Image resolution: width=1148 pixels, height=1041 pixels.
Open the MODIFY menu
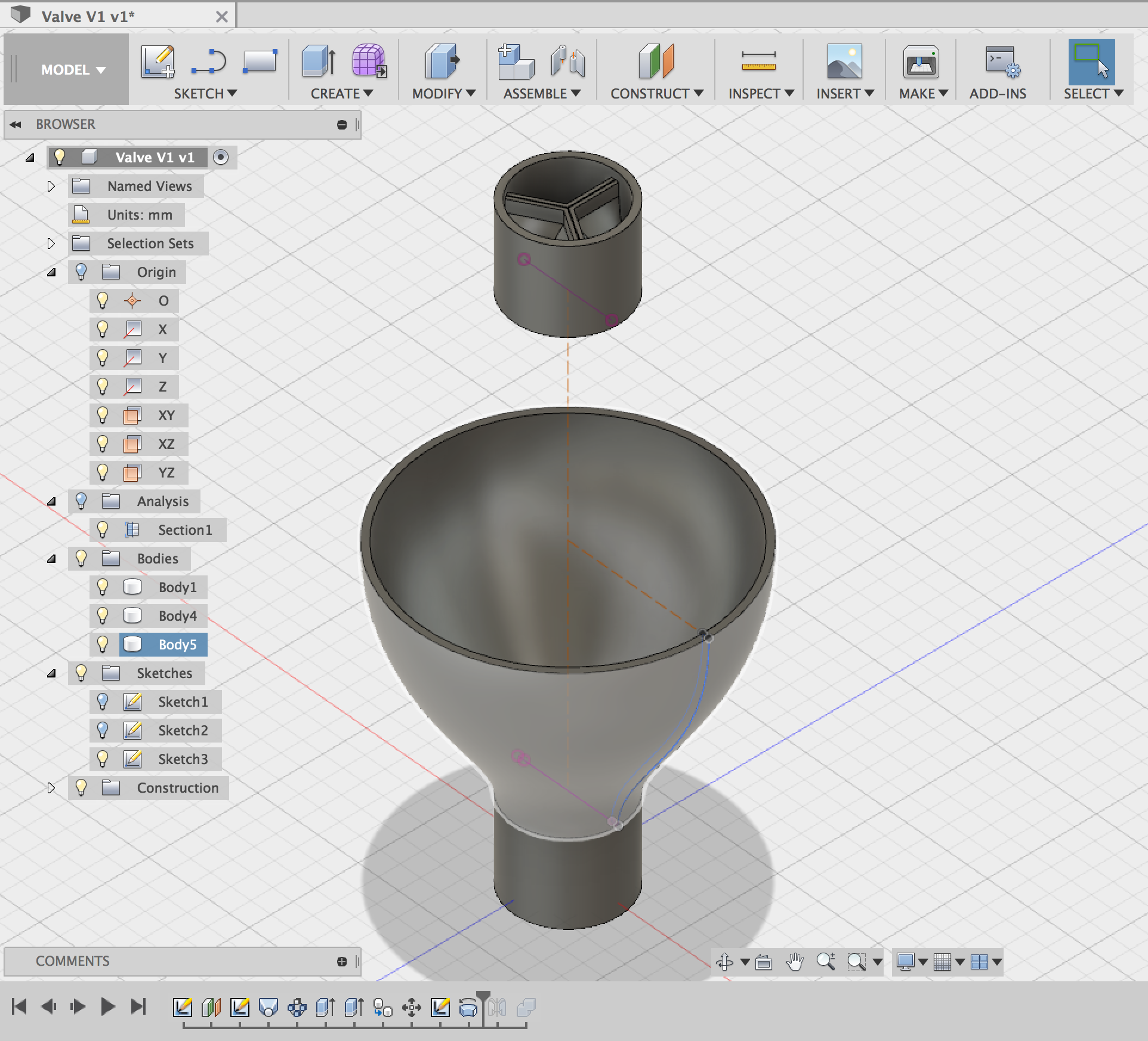point(444,94)
